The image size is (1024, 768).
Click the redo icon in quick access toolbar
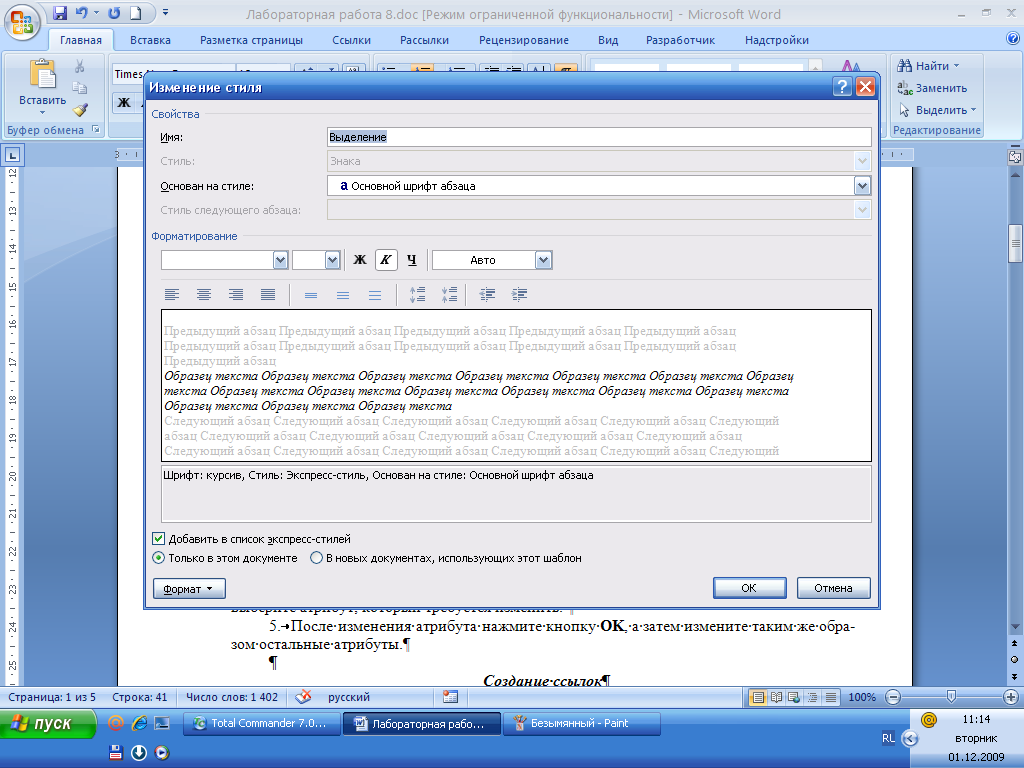coord(114,13)
